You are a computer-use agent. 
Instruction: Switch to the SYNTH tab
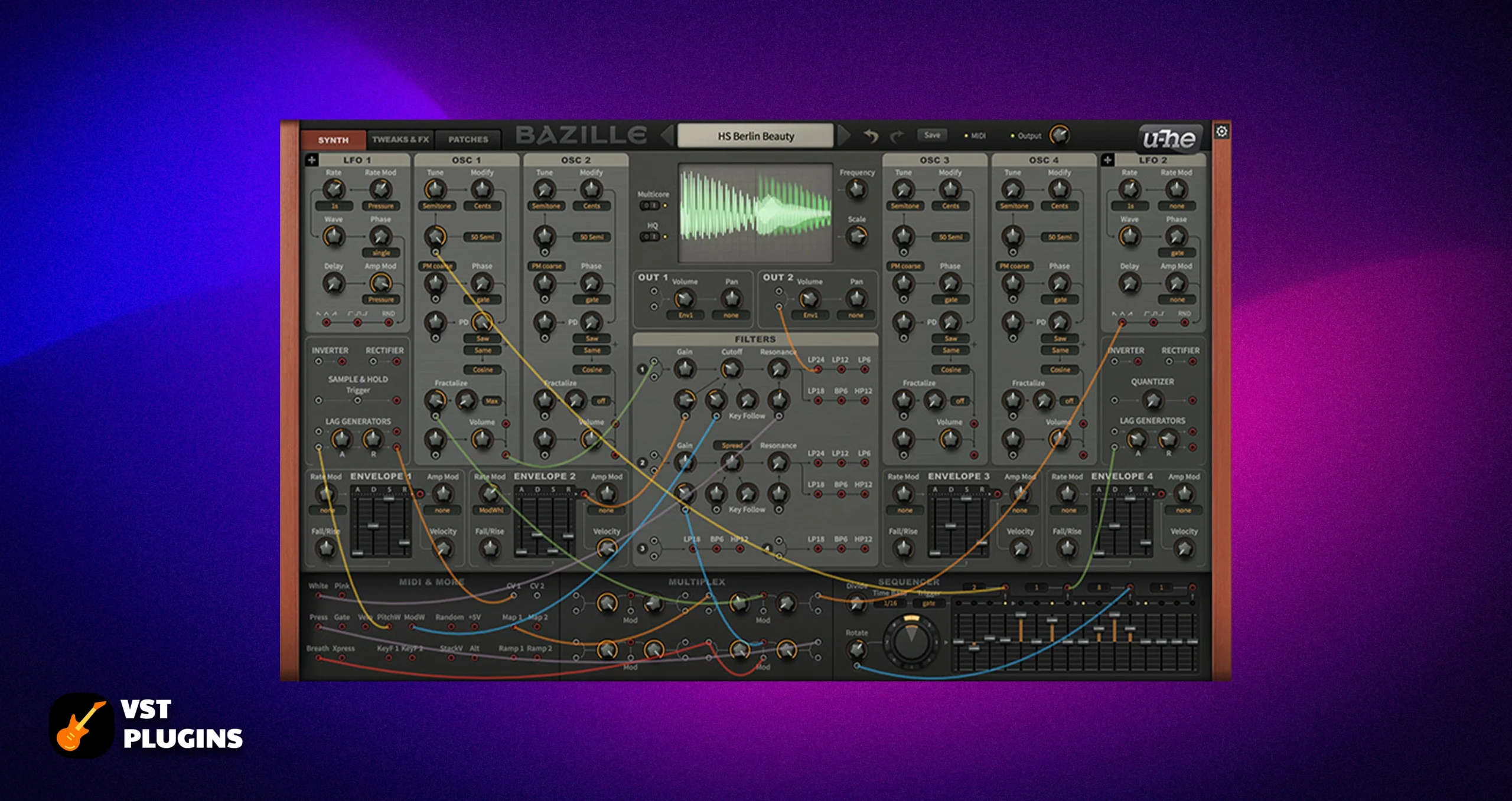[333, 139]
